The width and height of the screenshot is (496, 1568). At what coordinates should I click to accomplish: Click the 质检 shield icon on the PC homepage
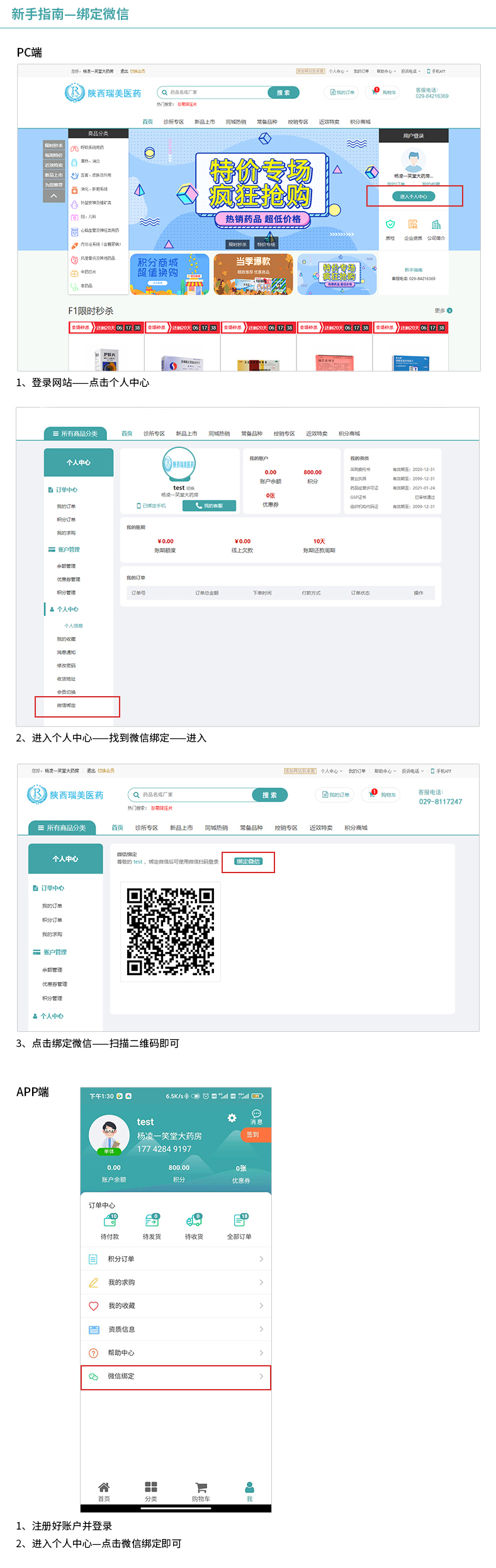coord(390,224)
